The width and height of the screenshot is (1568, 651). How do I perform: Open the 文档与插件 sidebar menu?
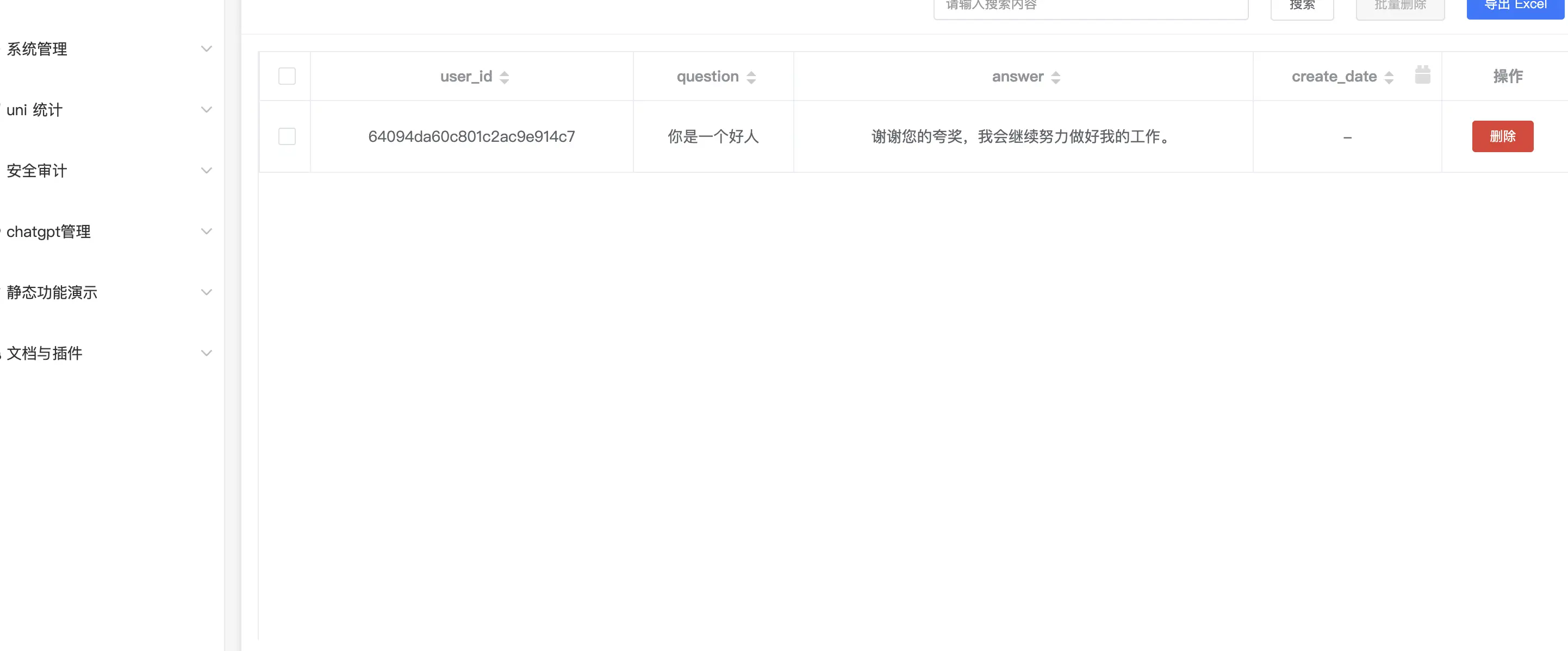pos(45,353)
